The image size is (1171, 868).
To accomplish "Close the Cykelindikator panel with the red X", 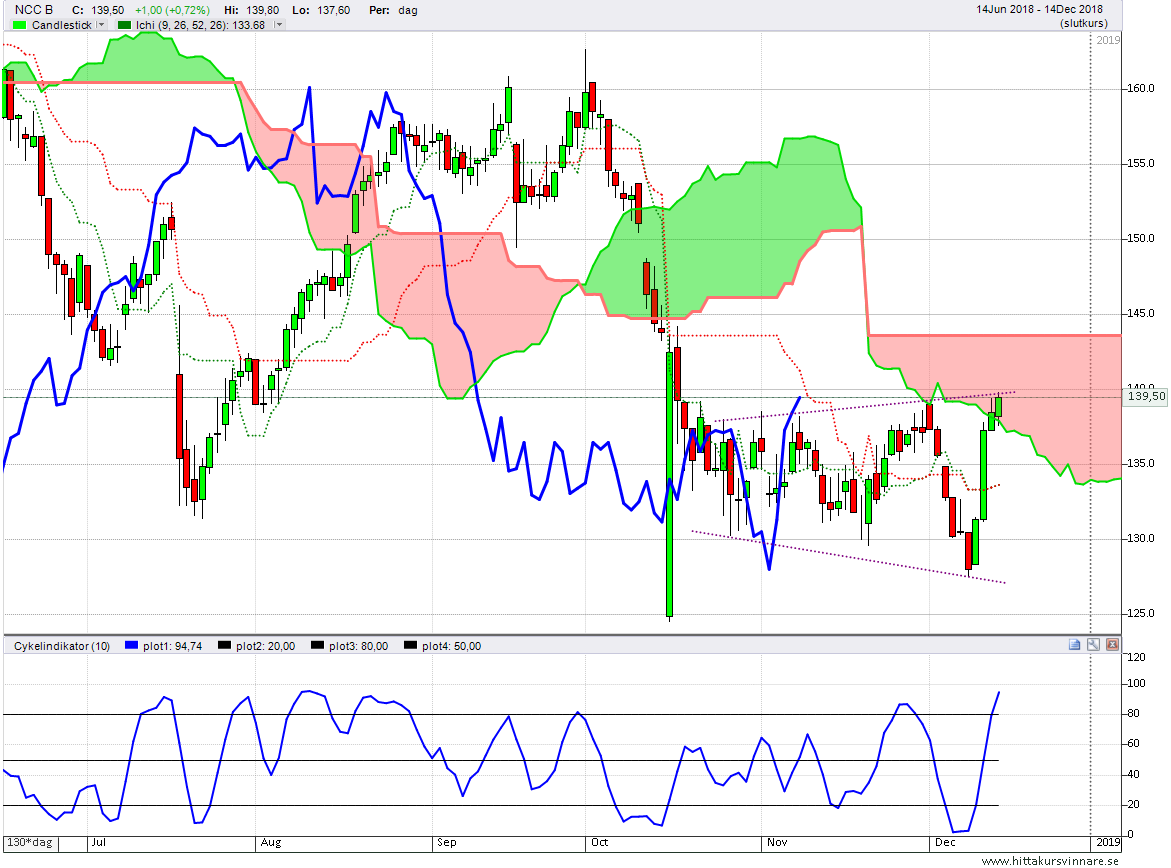I will (x=1113, y=645).
